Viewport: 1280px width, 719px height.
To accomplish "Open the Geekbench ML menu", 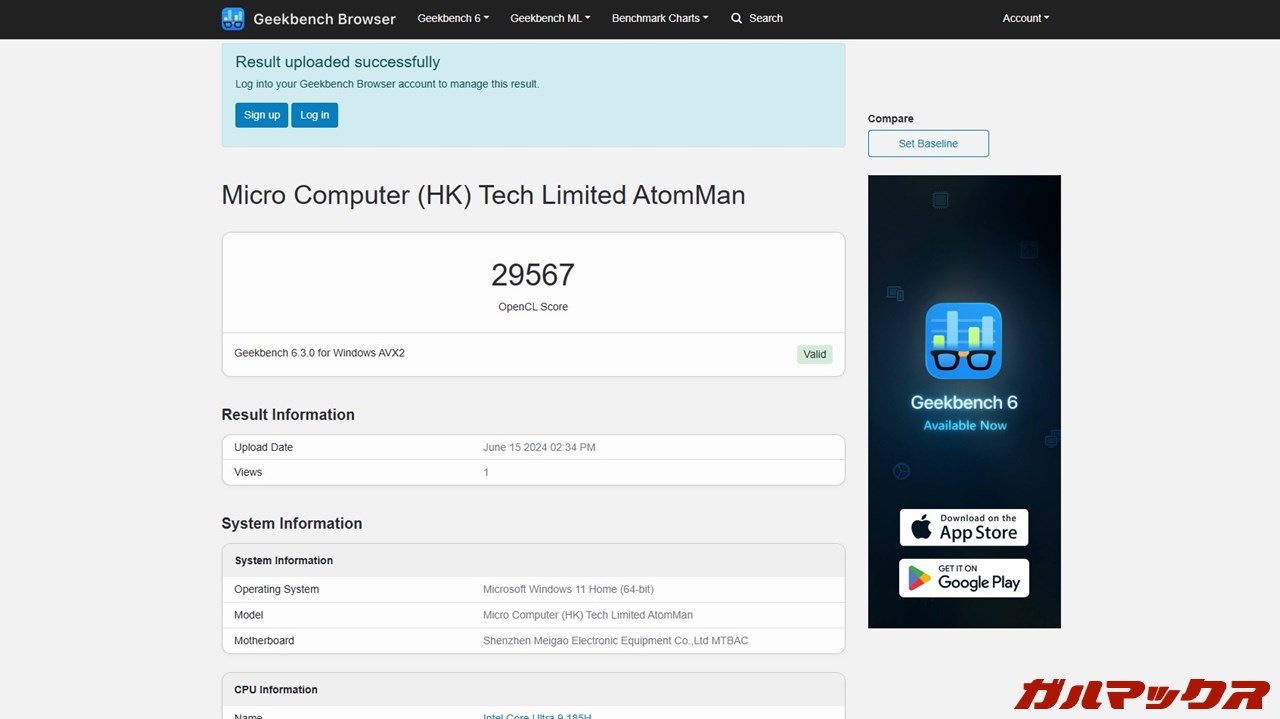I will (x=549, y=18).
